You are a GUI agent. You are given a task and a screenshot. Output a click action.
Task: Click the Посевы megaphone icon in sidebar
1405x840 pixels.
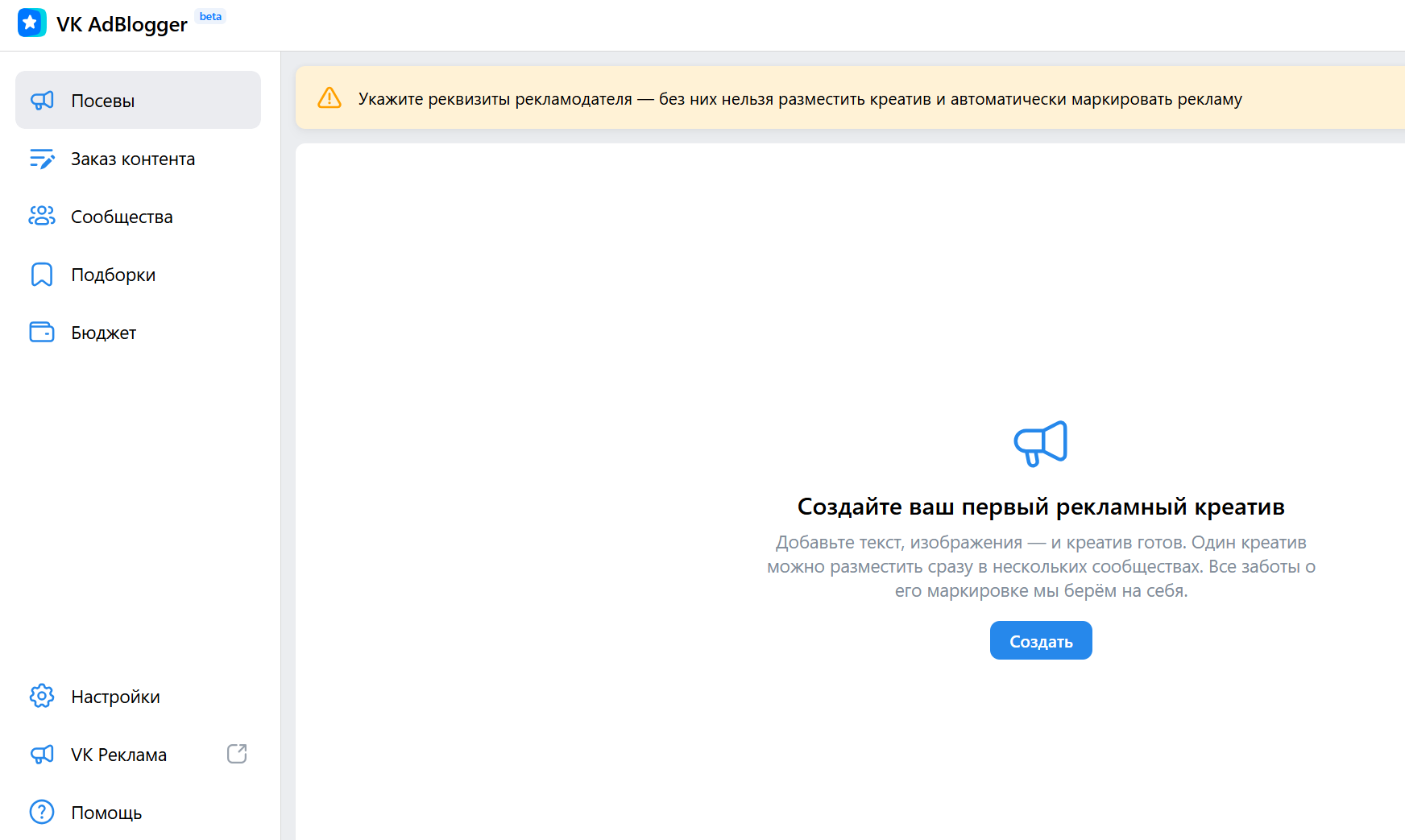(x=42, y=101)
